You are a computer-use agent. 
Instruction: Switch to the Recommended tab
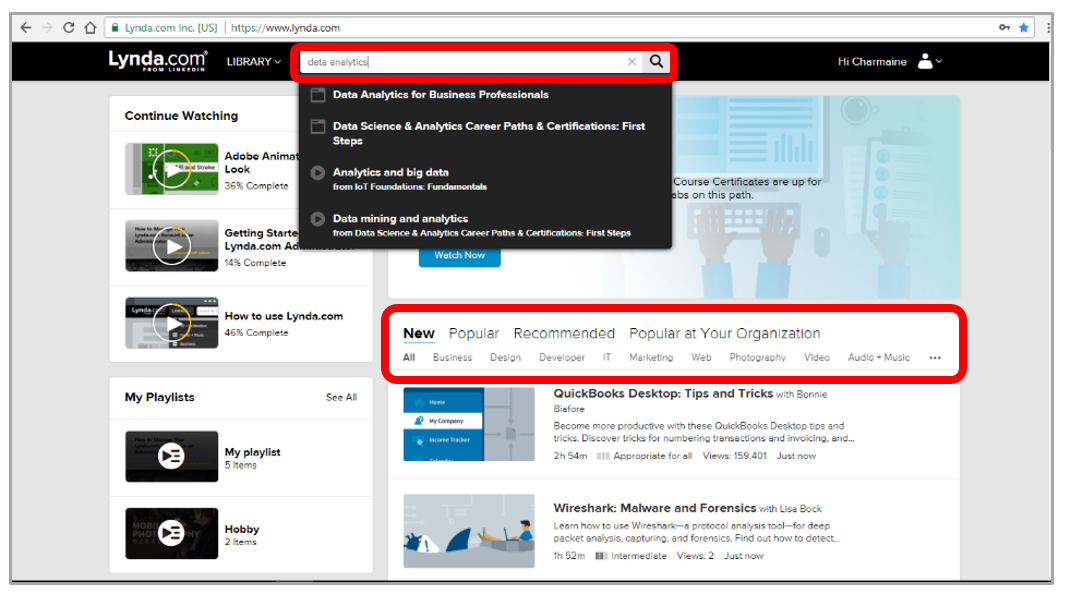coord(564,333)
